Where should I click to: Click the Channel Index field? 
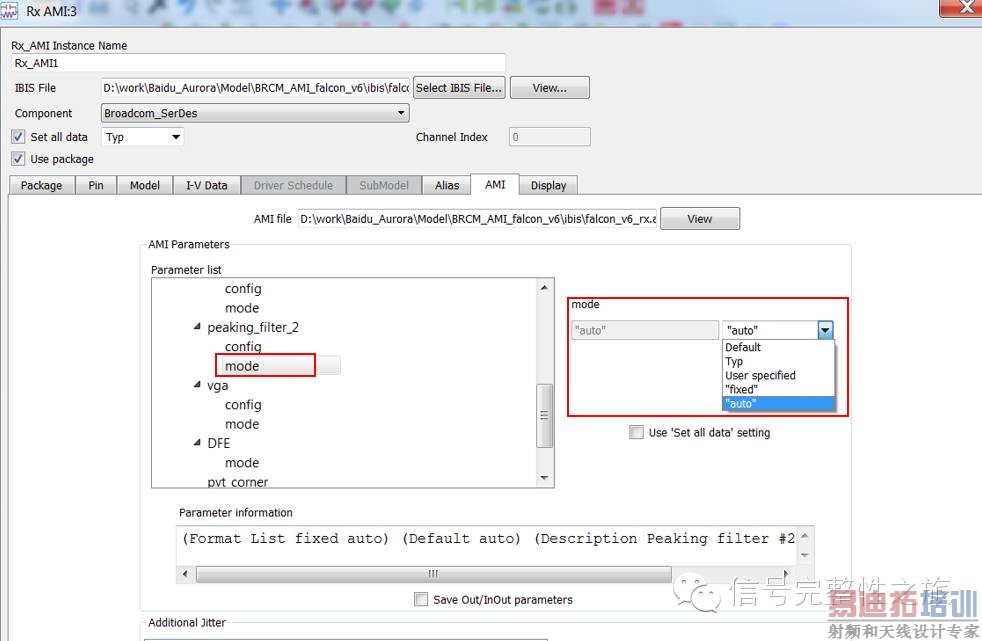[550, 136]
